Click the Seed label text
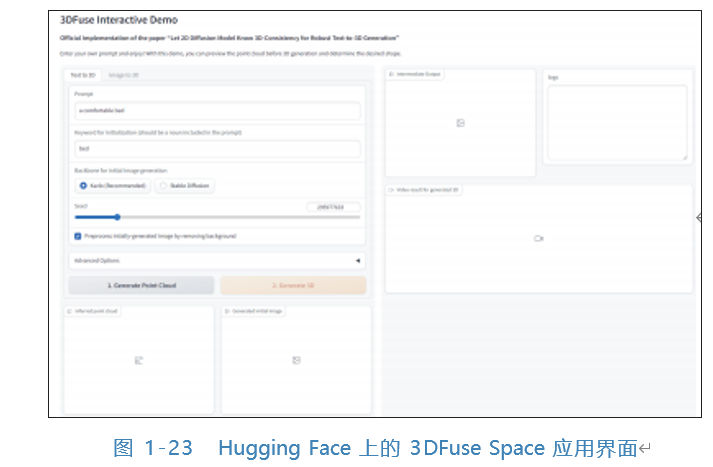713x467 pixels. click(80, 206)
